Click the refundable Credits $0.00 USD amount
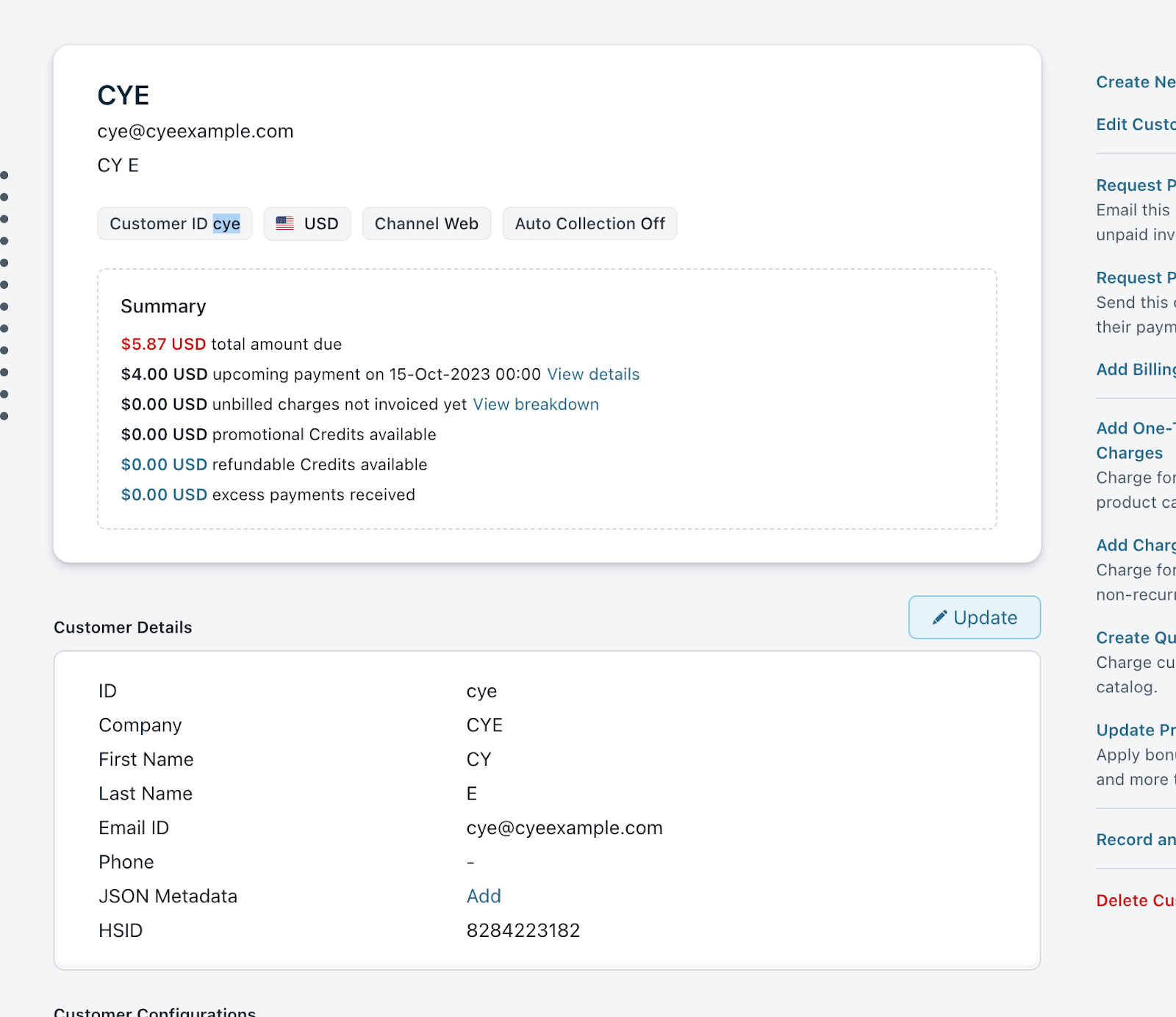 point(164,464)
